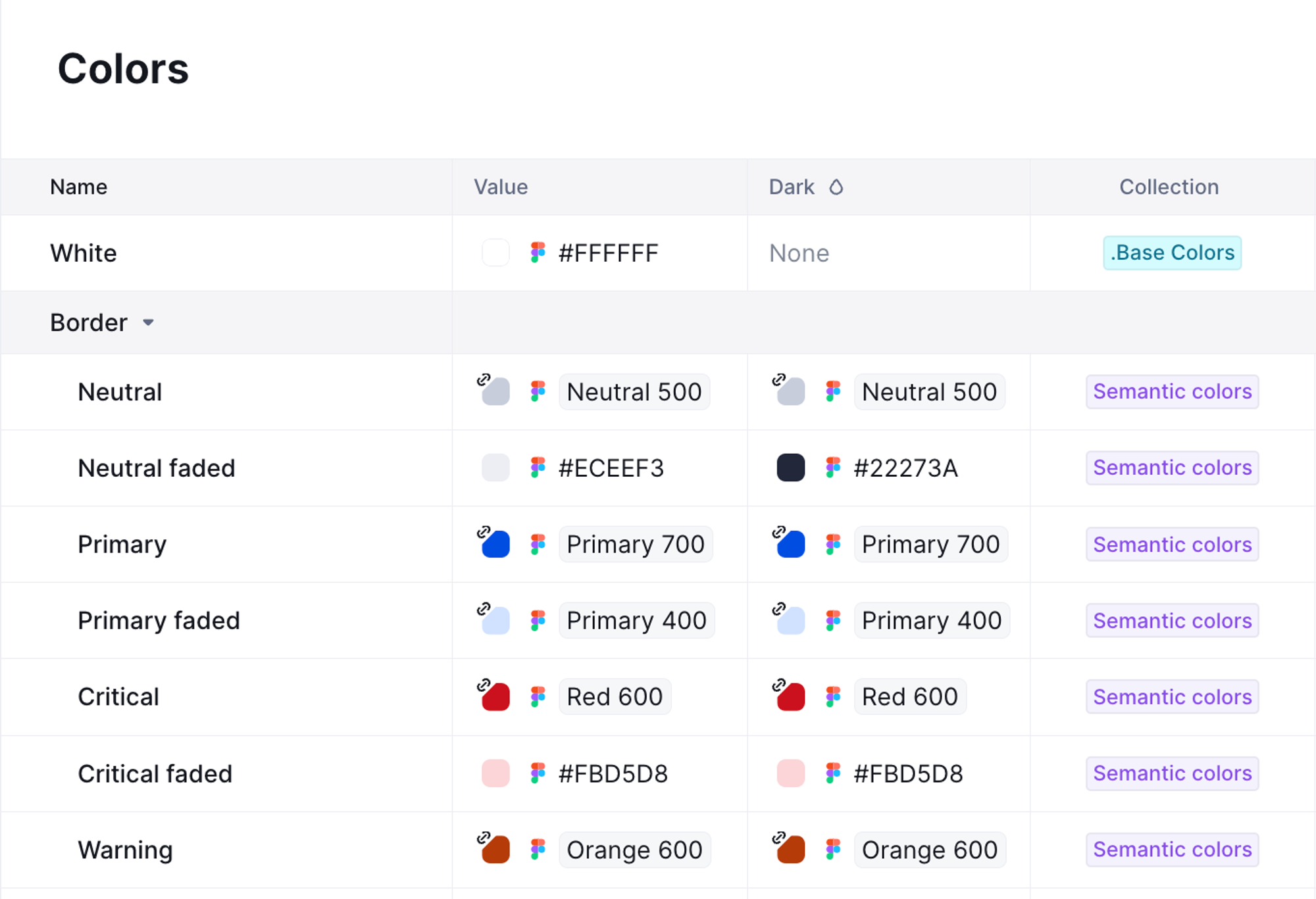Click the #ECEEF3 Neutral faded swatch

point(495,468)
